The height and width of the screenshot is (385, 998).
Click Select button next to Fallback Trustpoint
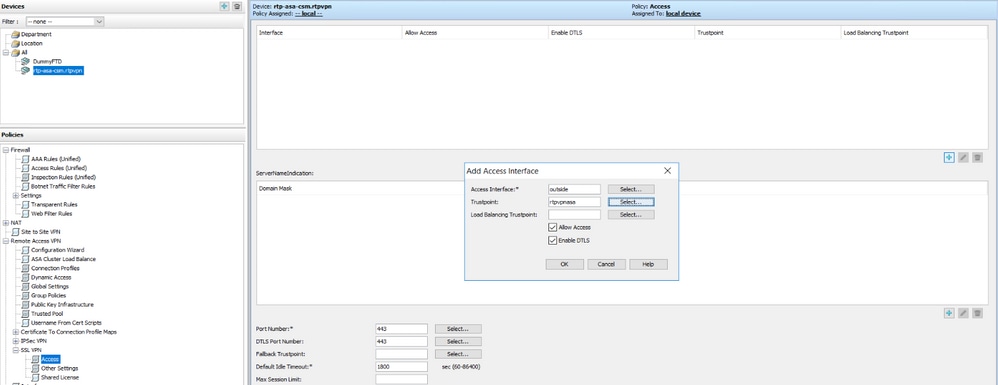[458, 354]
